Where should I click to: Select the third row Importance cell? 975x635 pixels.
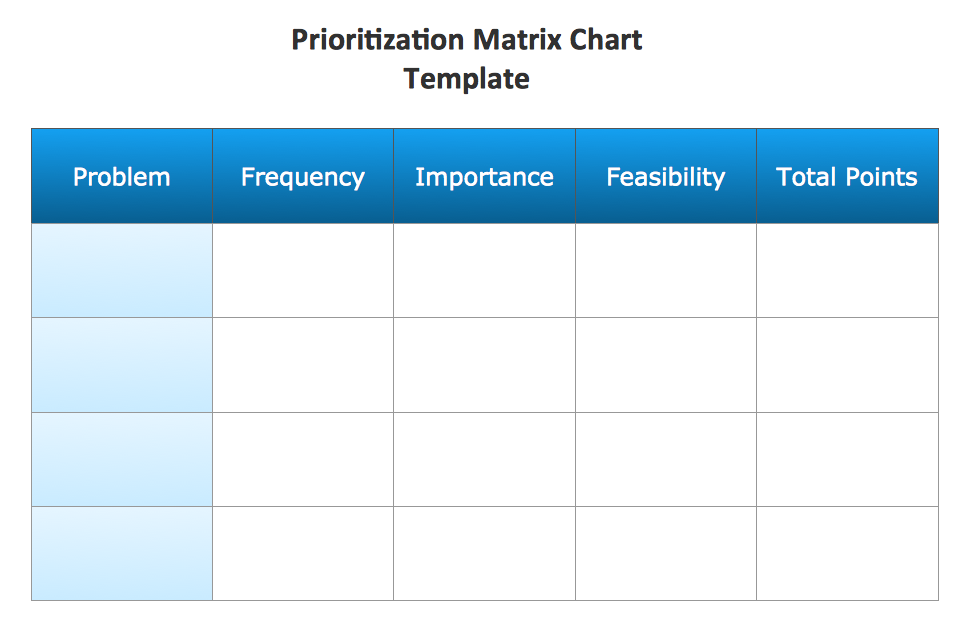484,459
